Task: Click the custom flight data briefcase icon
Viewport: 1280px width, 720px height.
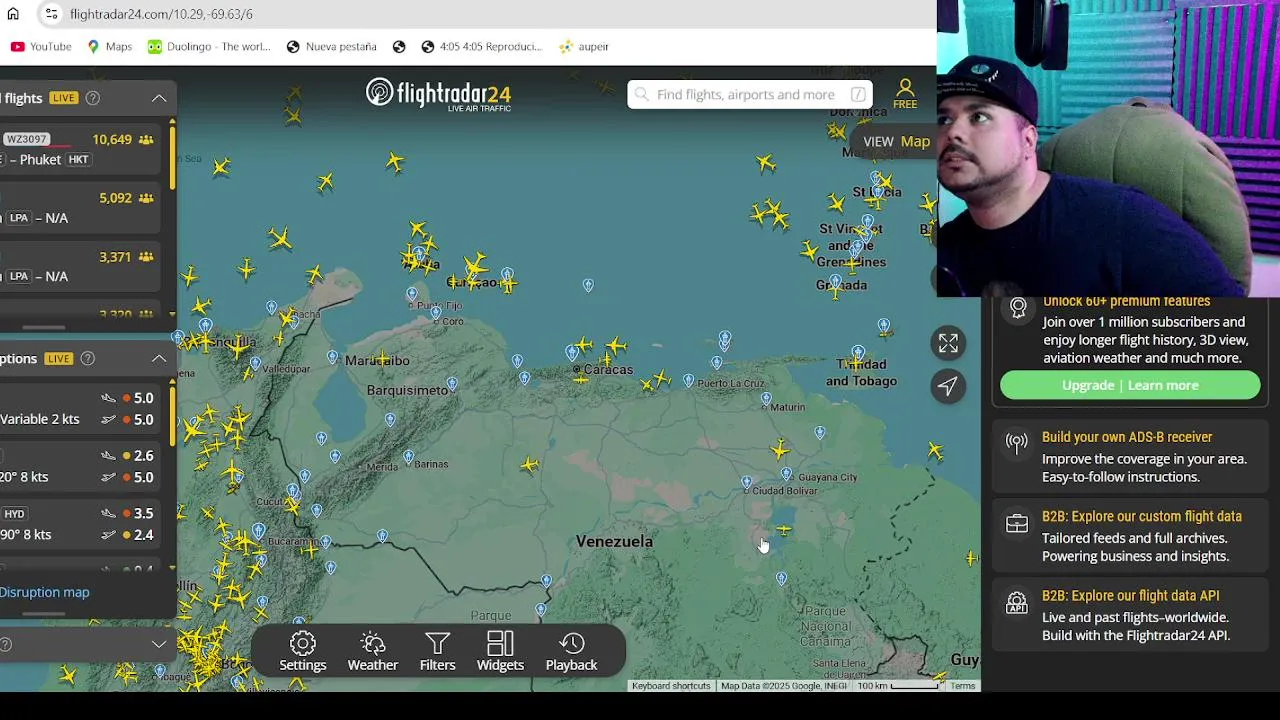Action: click(x=1016, y=523)
